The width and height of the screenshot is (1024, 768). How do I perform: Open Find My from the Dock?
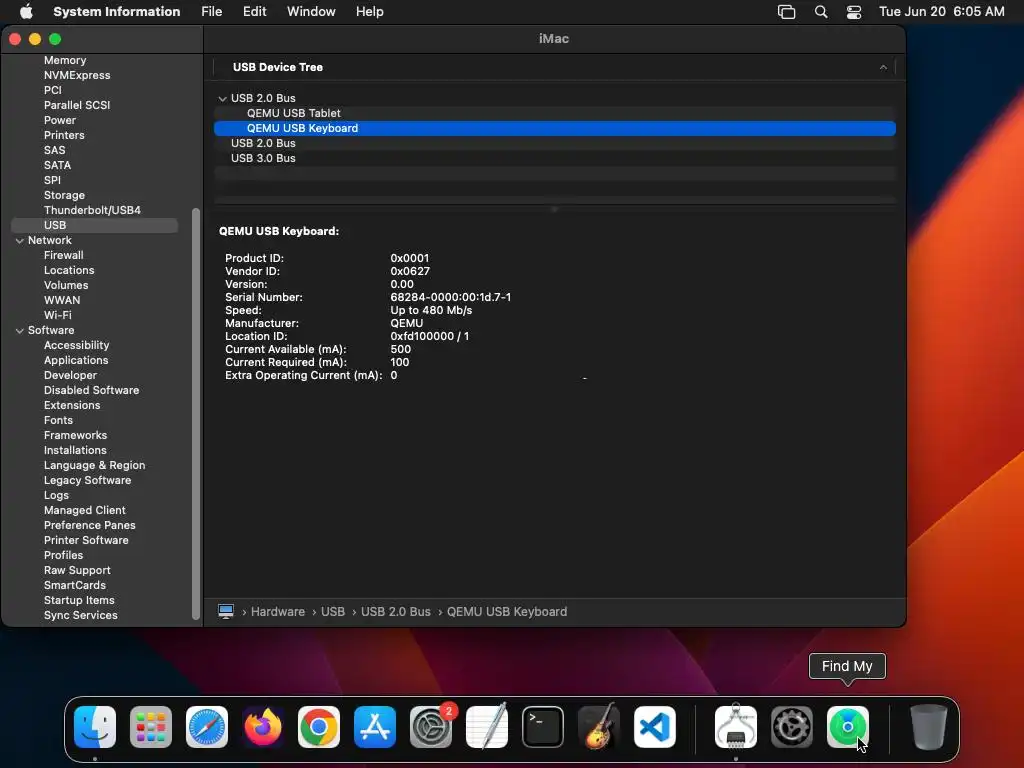pyautogui.click(x=848, y=727)
